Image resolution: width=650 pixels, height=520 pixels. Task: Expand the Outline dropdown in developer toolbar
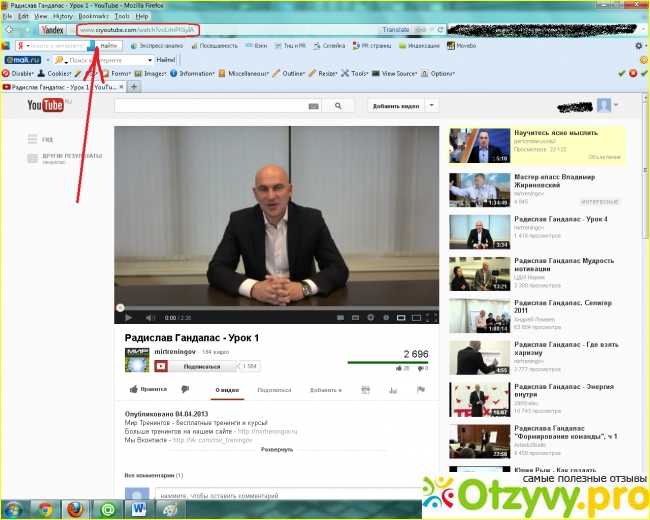click(x=288, y=73)
